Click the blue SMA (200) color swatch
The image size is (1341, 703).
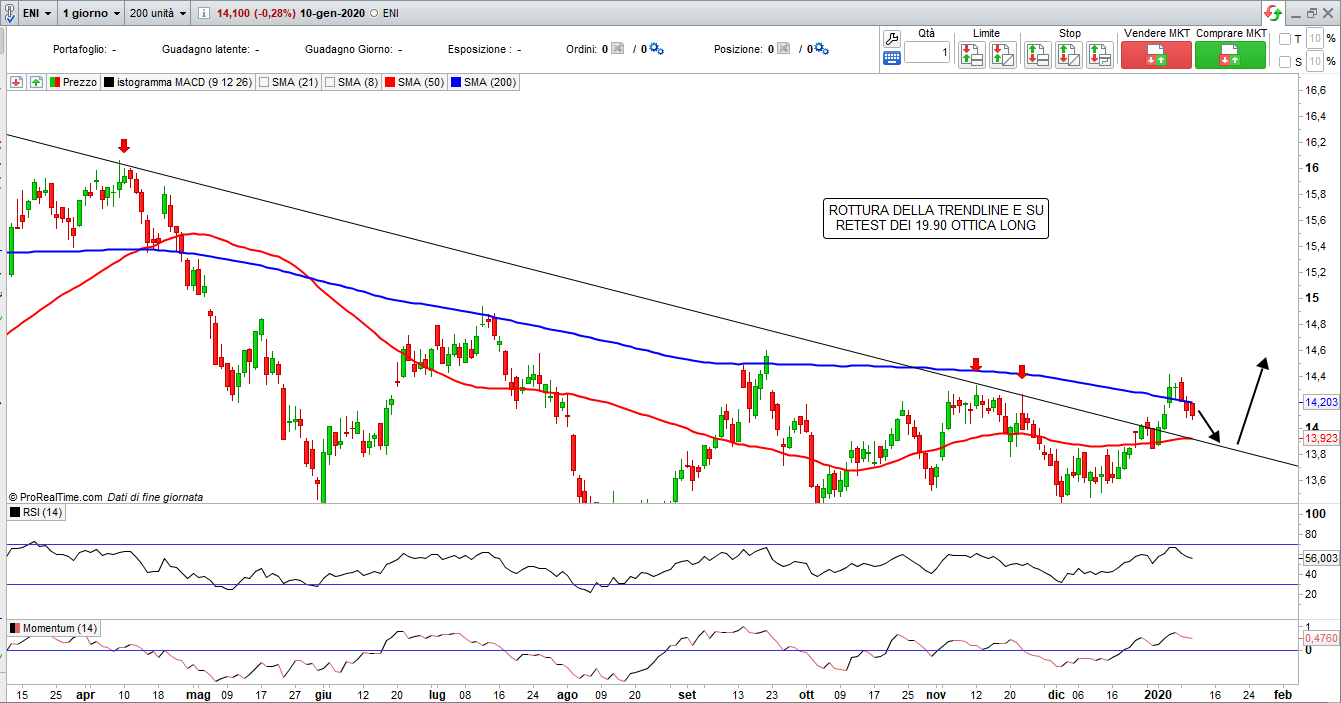[x=456, y=82]
